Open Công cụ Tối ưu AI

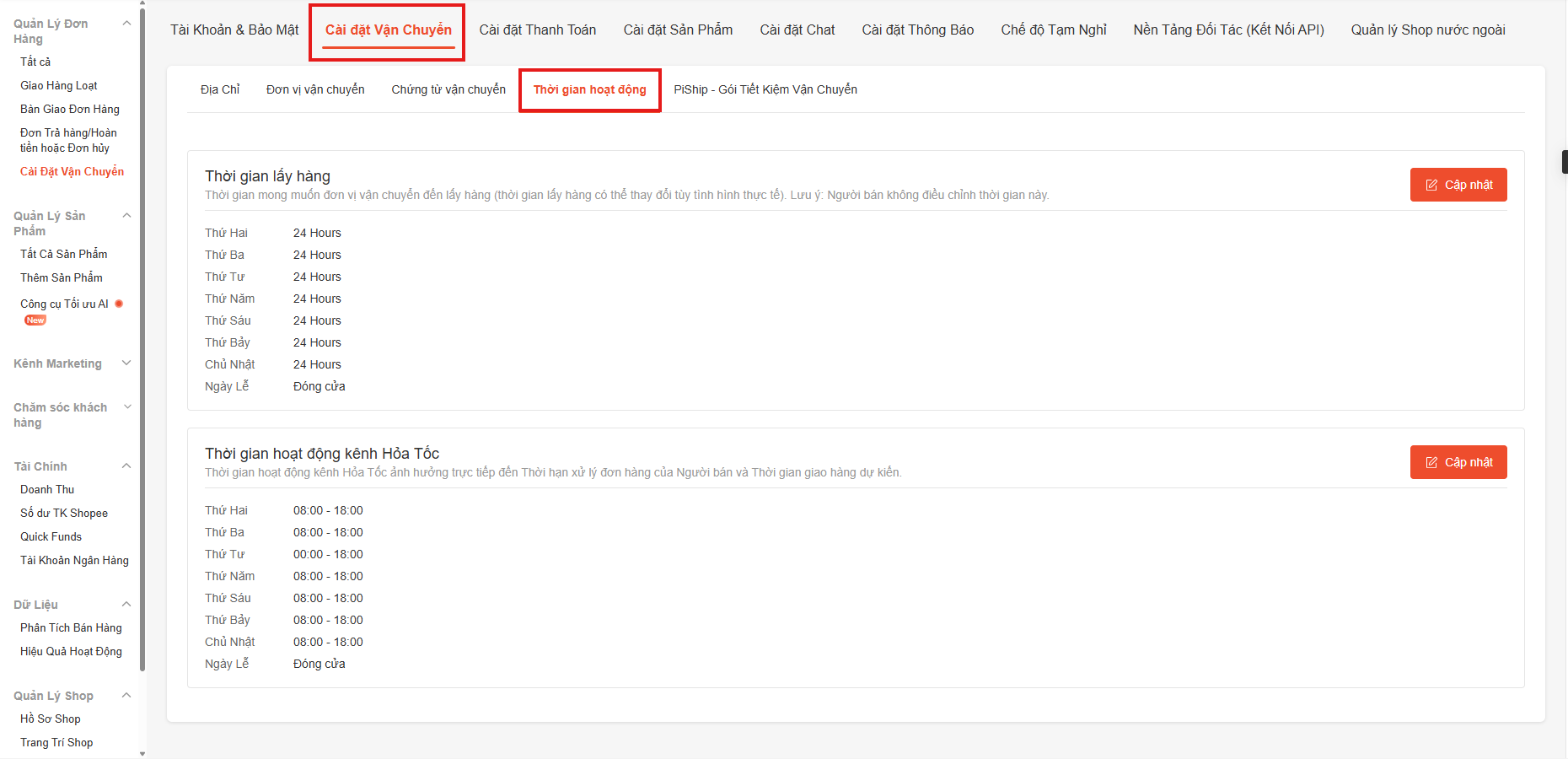(x=64, y=304)
